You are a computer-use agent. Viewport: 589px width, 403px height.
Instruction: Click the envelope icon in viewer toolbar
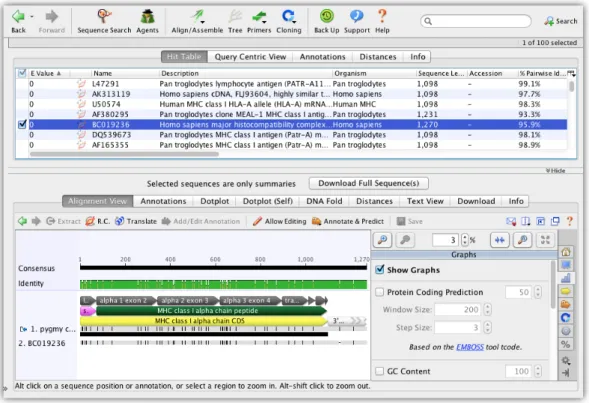tap(511, 221)
